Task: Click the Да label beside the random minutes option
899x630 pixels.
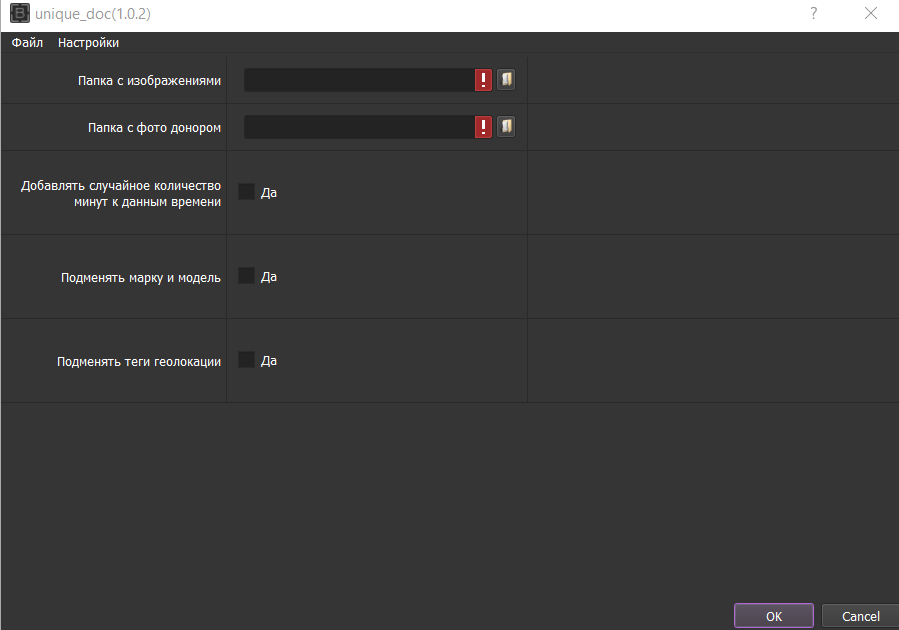Action: (269, 193)
